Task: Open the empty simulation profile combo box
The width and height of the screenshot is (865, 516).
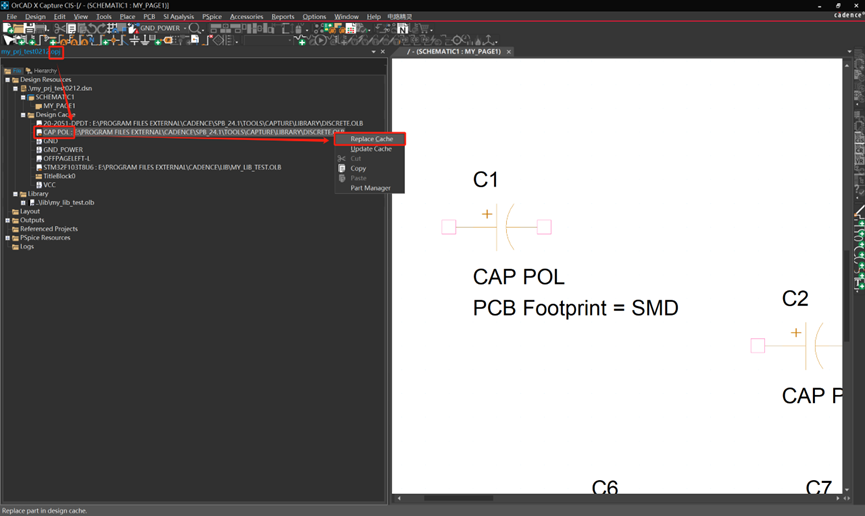Action: point(268,40)
